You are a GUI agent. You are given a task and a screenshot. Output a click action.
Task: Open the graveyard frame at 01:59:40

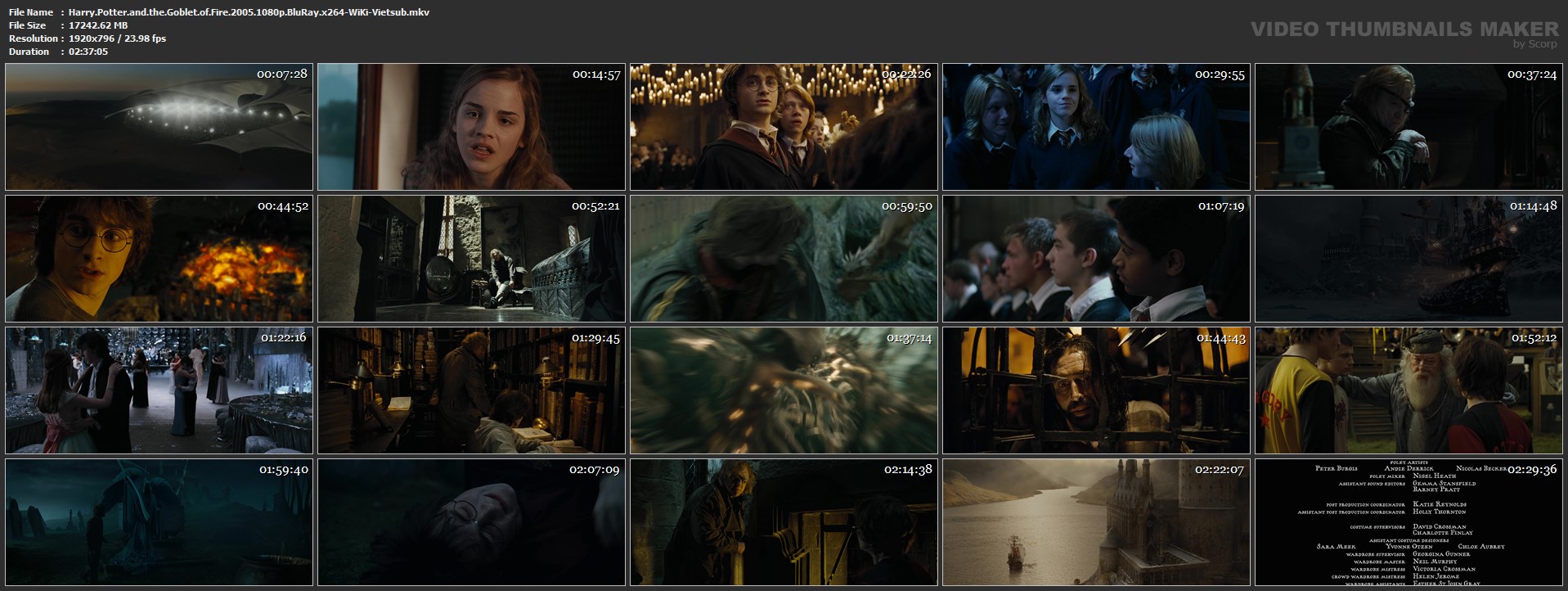pyautogui.click(x=159, y=522)
